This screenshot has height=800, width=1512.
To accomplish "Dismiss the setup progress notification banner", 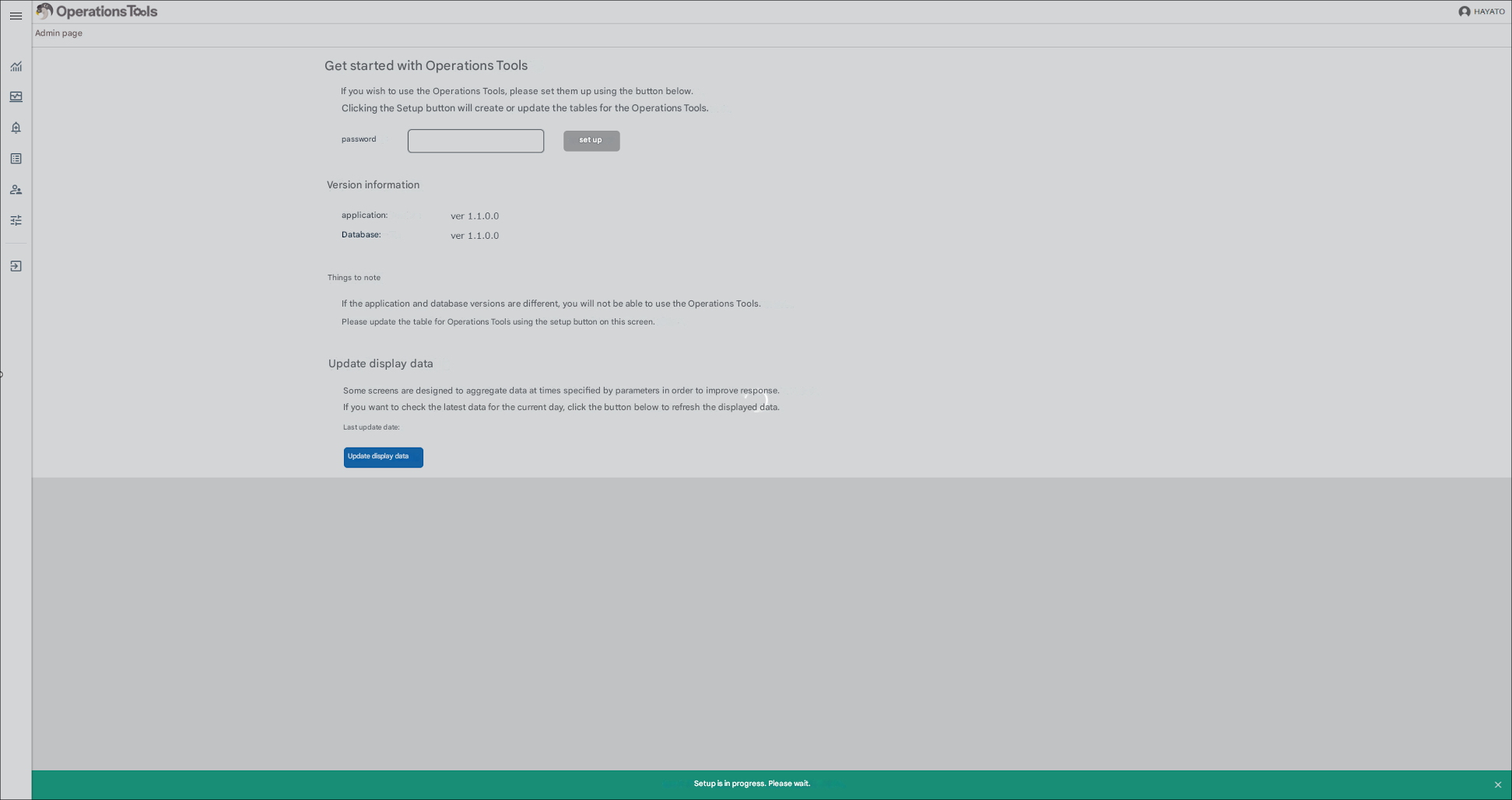I will [1497, 784].
